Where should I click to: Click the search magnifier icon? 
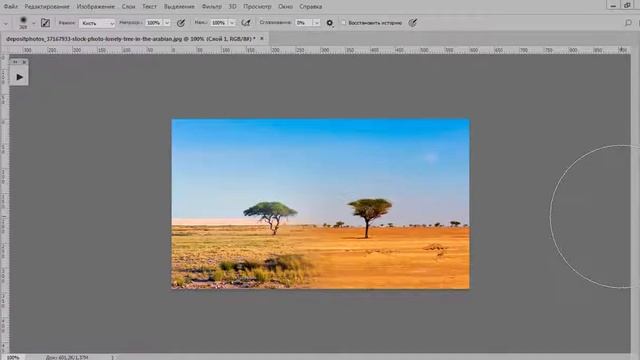[x=628, y=23]
